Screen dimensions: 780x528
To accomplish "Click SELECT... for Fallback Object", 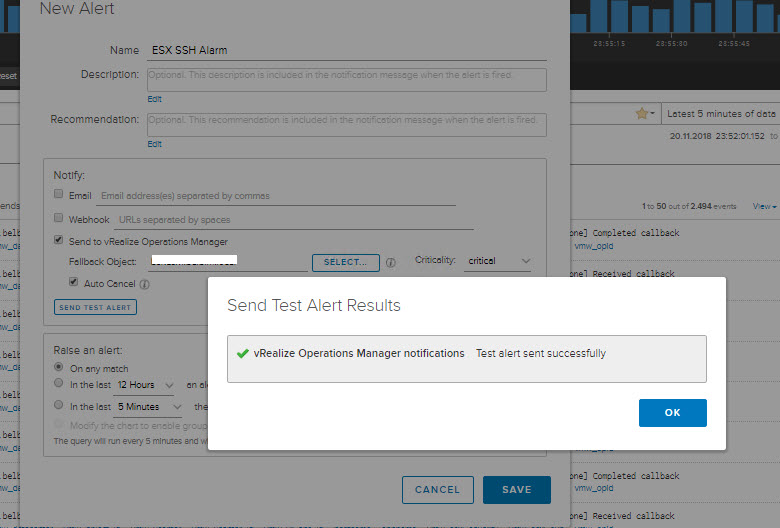I will coord(345,262).
